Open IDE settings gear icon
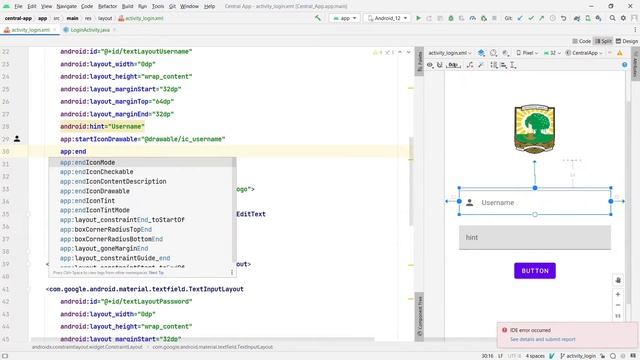Screen dimensions: 640x360 point(623,18)
